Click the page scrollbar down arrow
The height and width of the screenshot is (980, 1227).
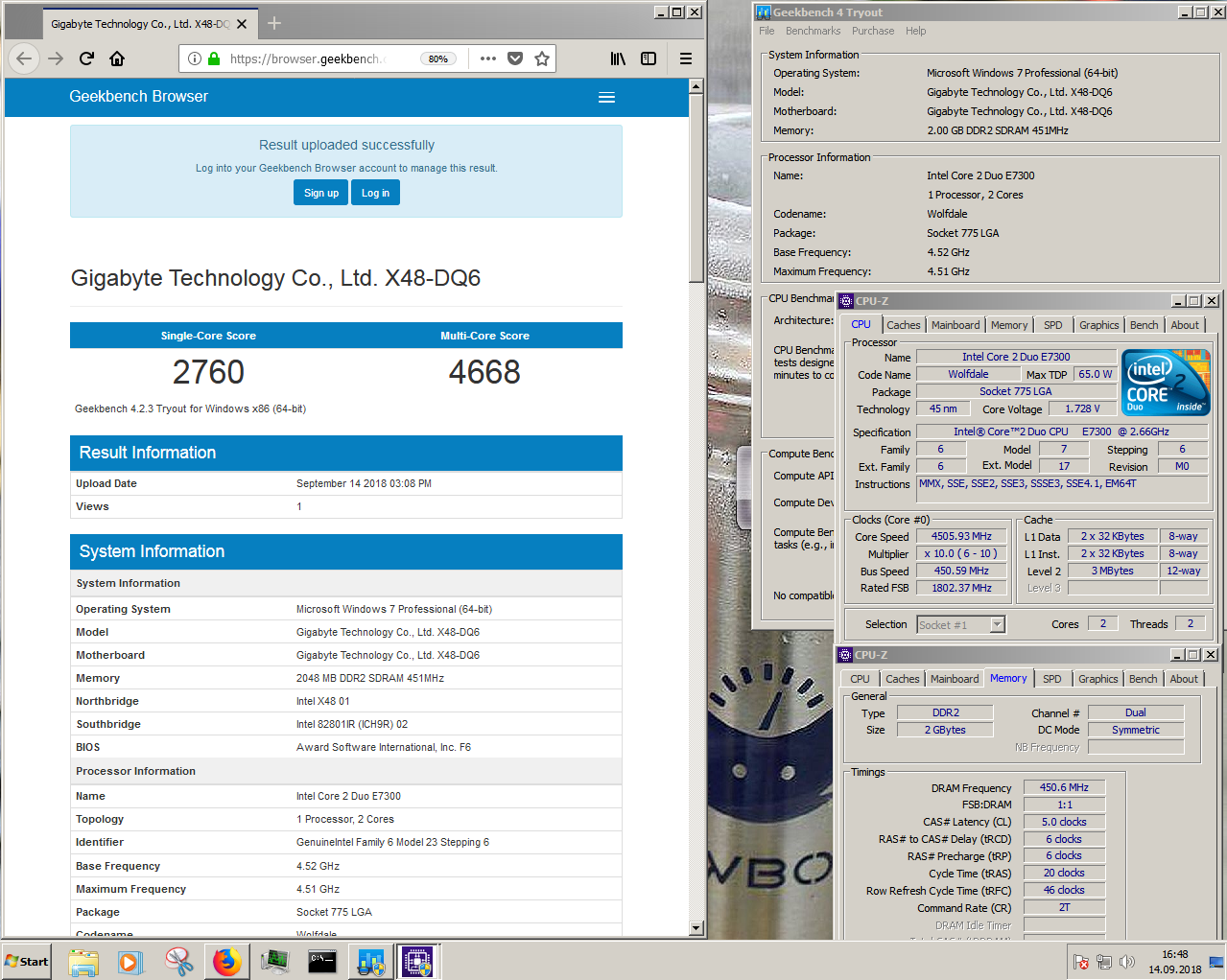696,928
